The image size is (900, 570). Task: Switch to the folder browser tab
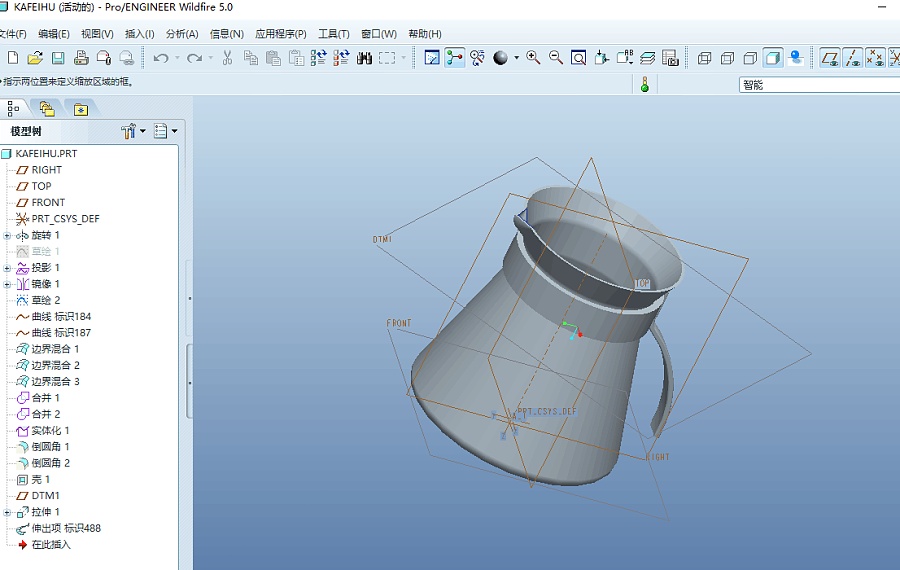pos(47,108)
